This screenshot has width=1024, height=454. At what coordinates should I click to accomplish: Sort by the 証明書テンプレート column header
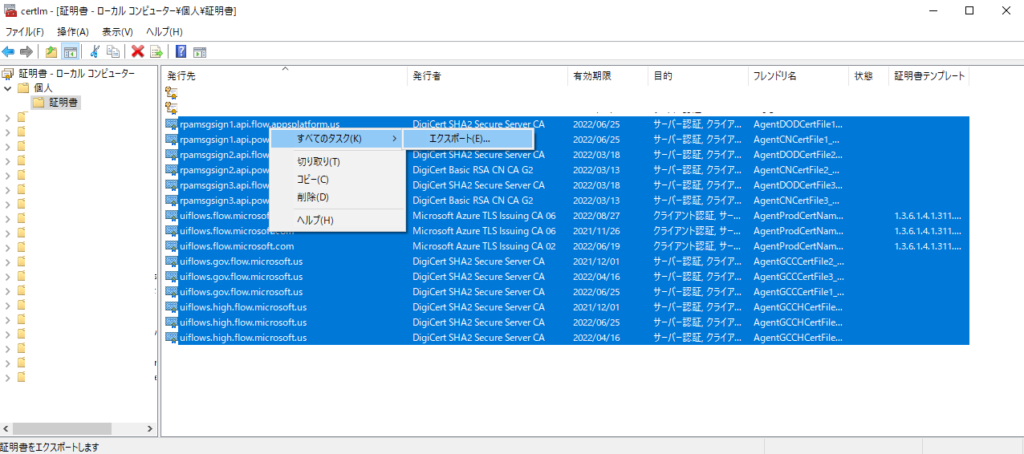pos(929,76)
